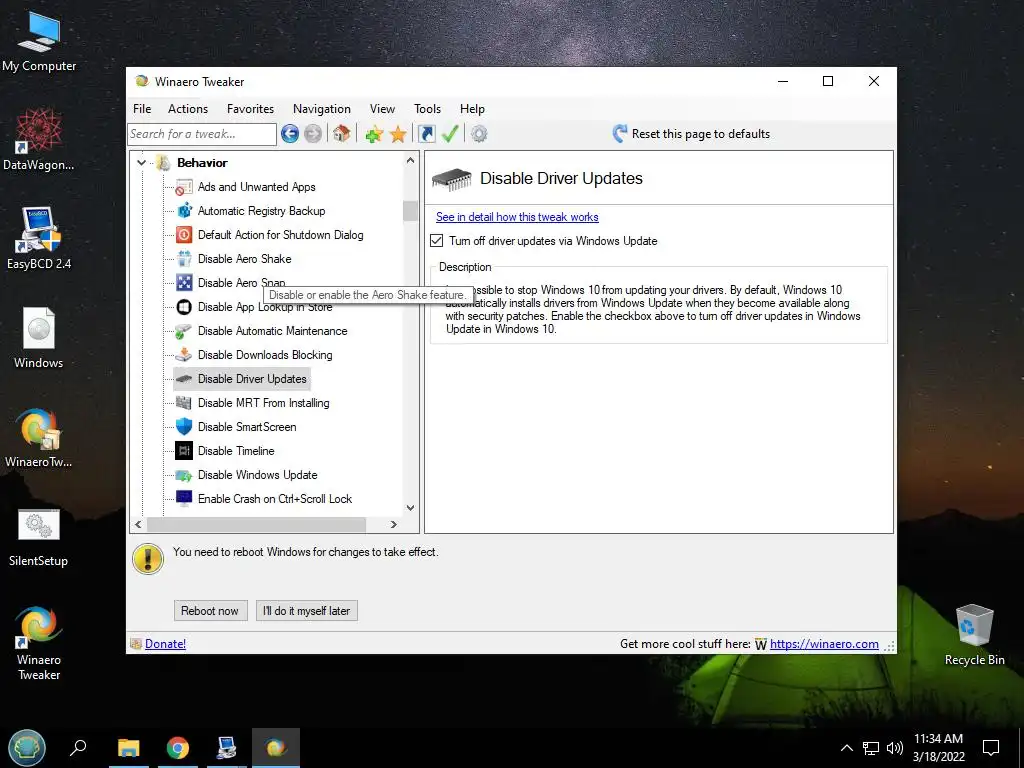Click the blue Back navigation arrow
The width and height of the screenshot is (1024, 768).
point(290,134)
